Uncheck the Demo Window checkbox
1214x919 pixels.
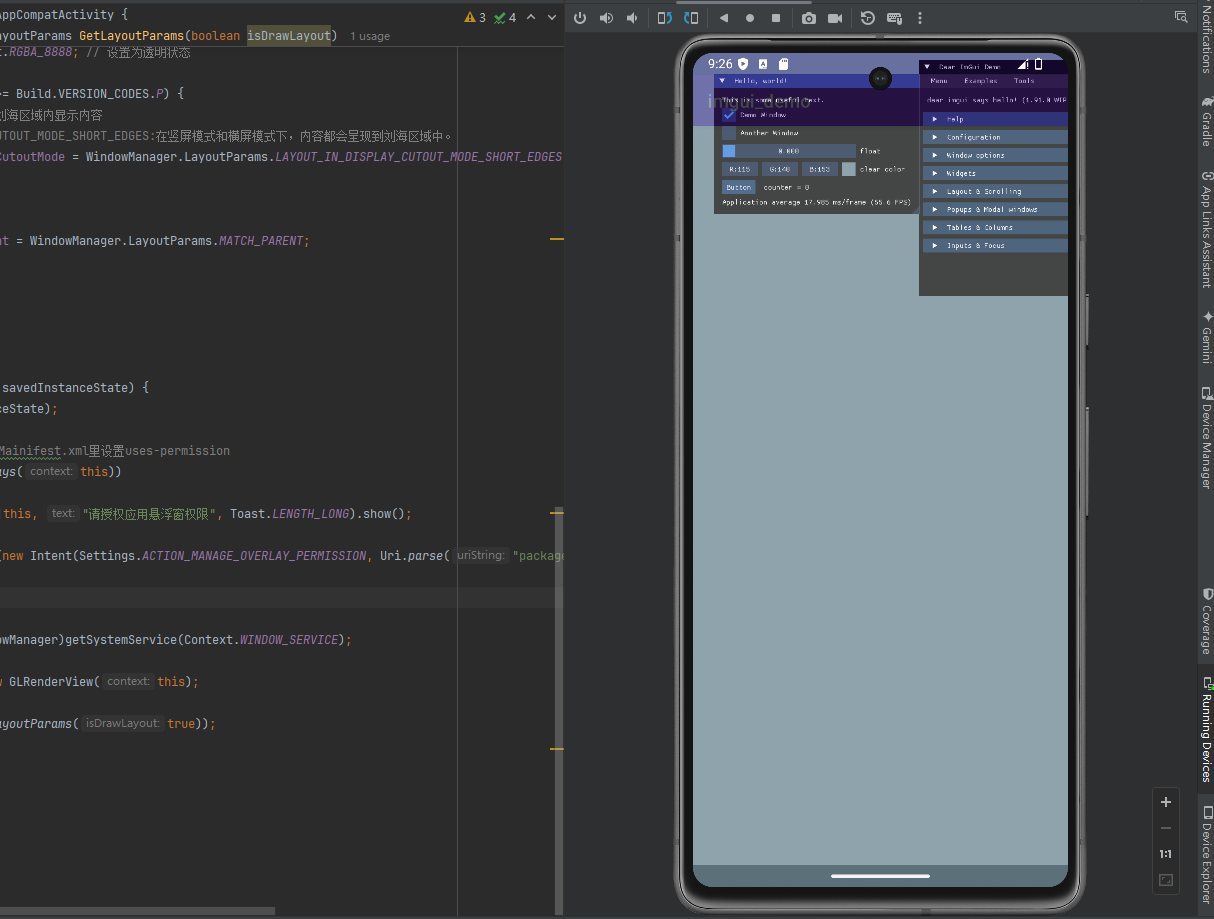click(729, 115)
